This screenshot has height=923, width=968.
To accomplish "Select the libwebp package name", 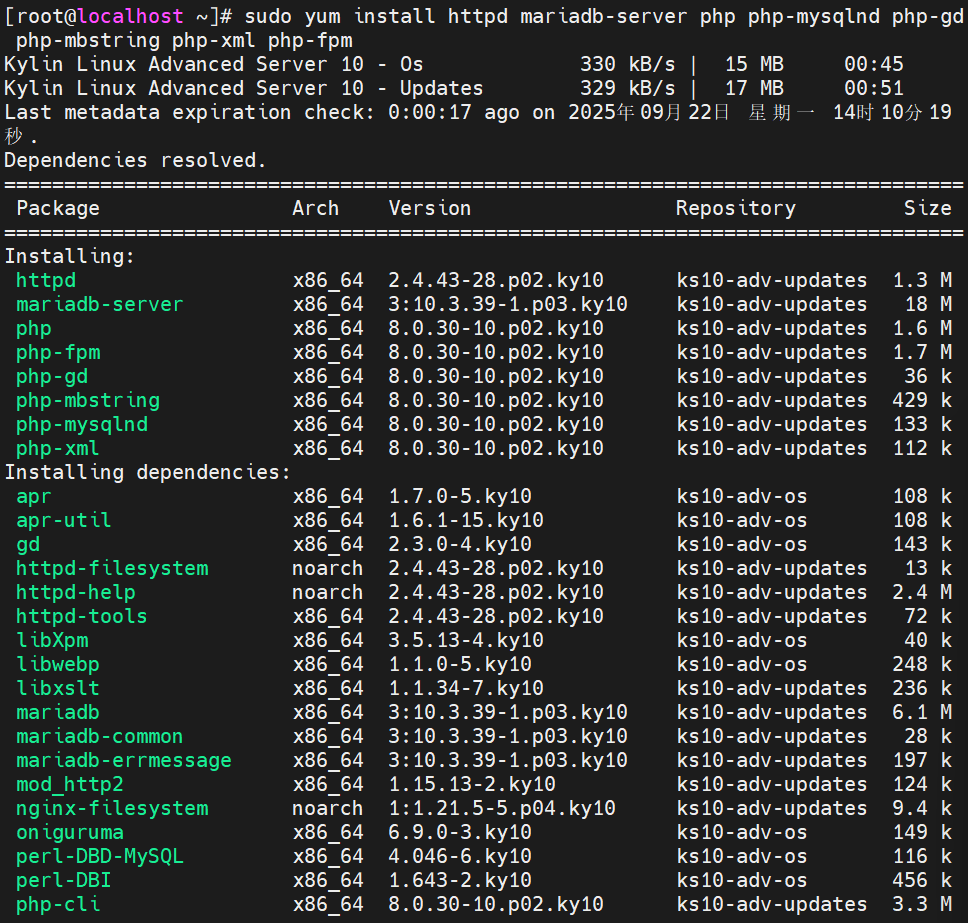I will (57, 665).
